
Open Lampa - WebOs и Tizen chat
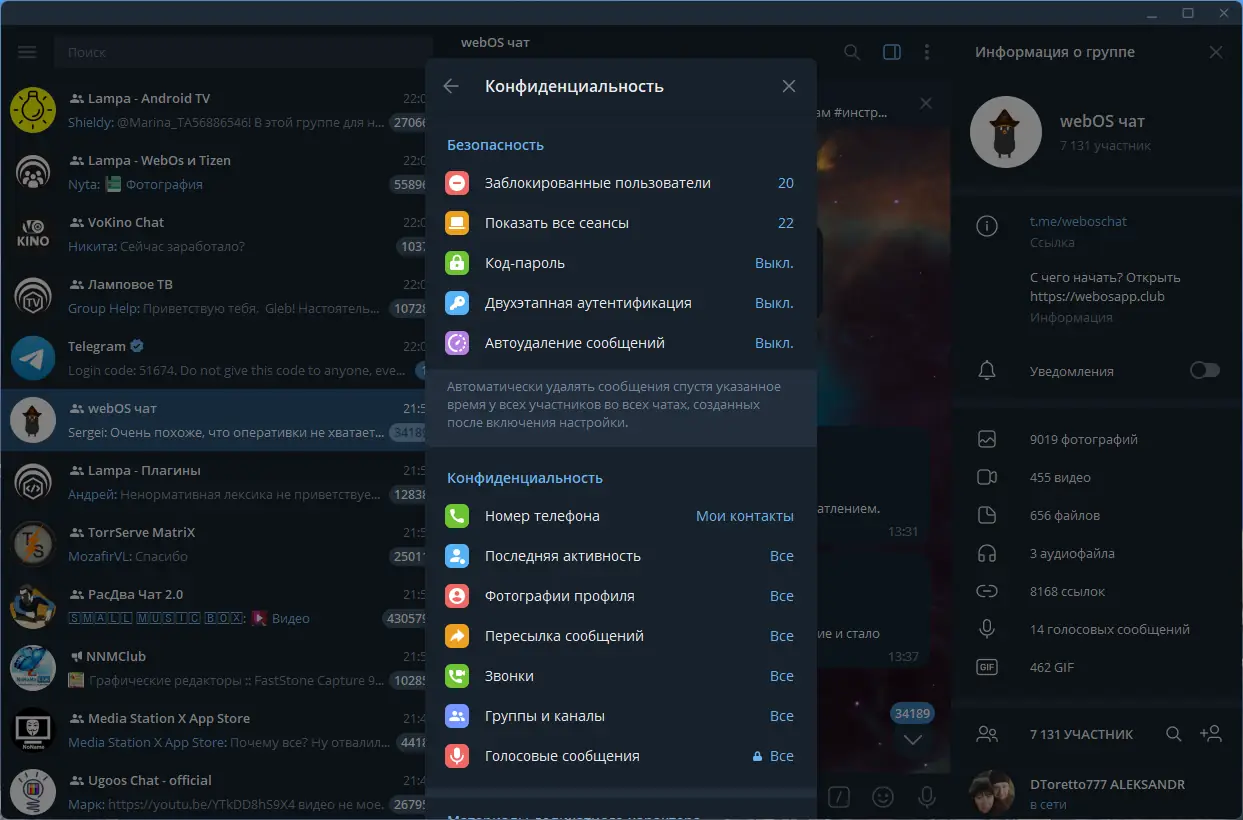tap(214, 172)
